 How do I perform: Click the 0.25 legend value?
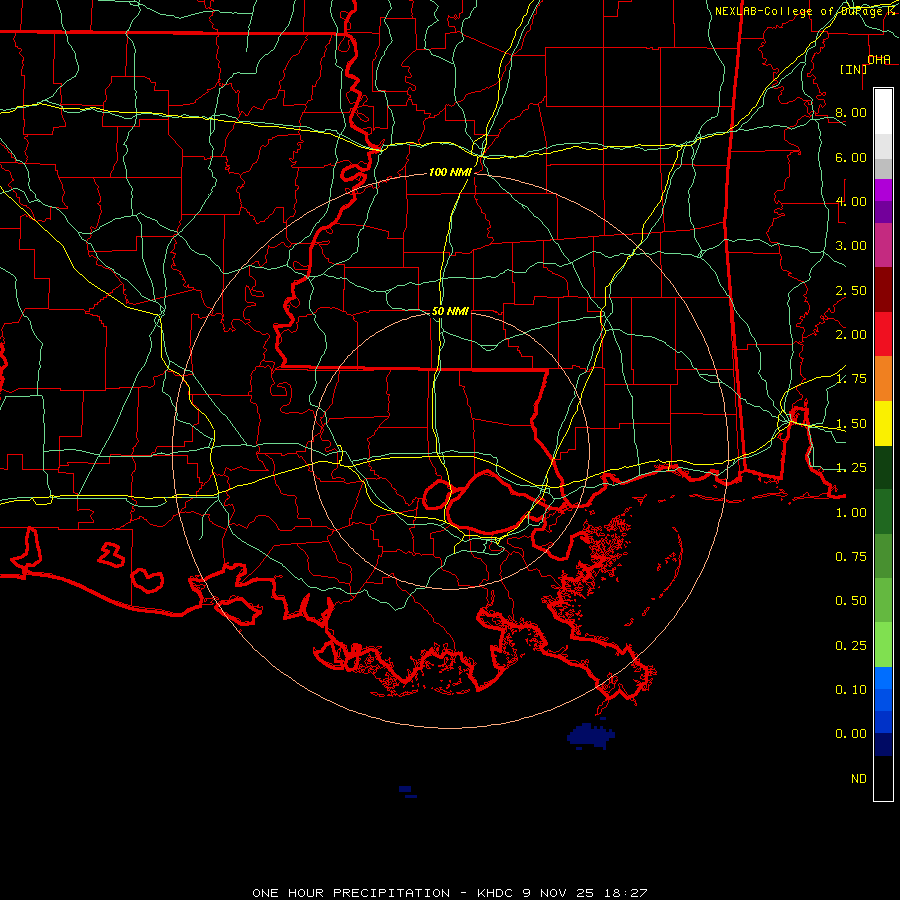point(851,646)
